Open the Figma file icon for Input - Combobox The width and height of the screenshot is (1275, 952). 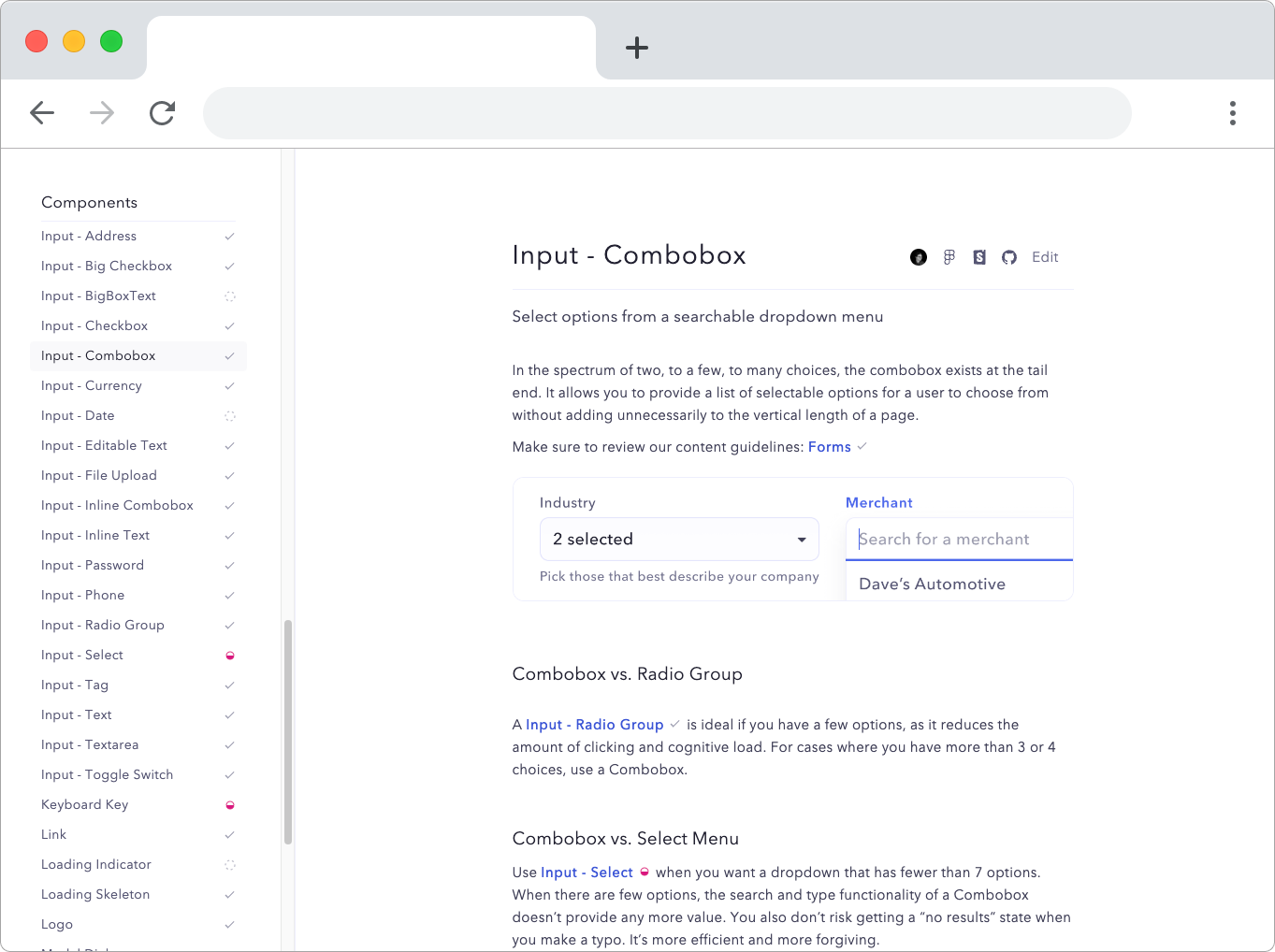949,256
